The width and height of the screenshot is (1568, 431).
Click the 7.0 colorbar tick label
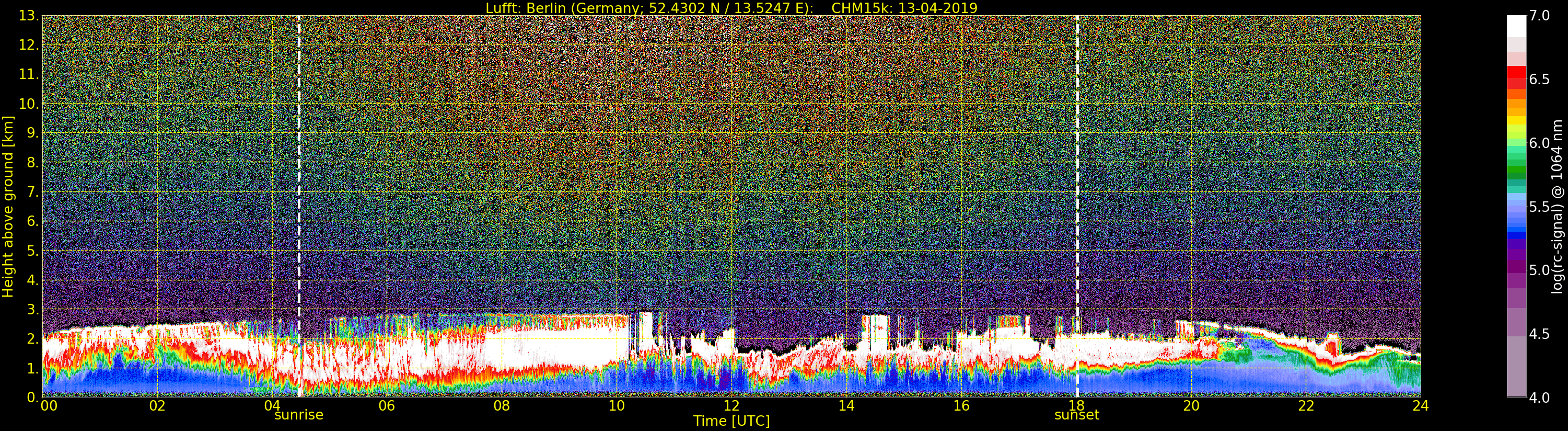pos(1539,16)
